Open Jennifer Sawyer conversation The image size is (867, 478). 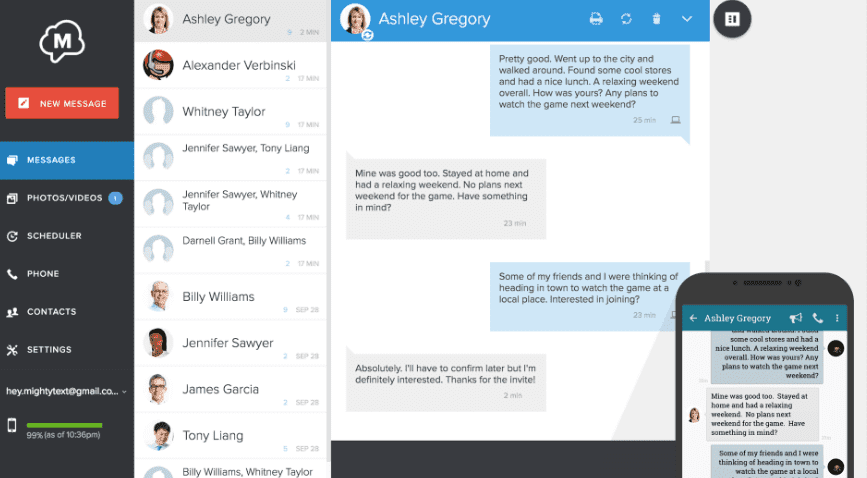coord(231,343)
